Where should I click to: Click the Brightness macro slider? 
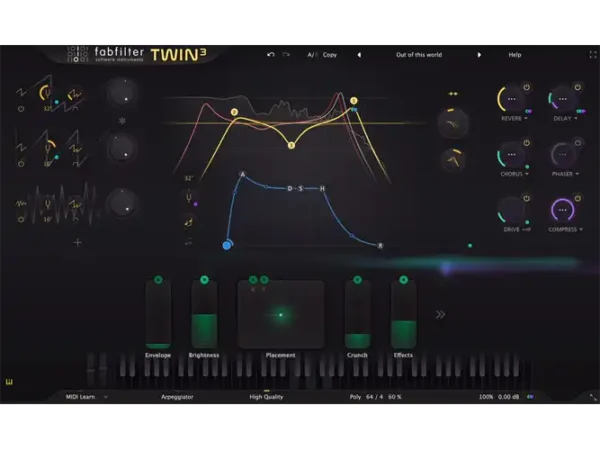click(x=204, y=315)
